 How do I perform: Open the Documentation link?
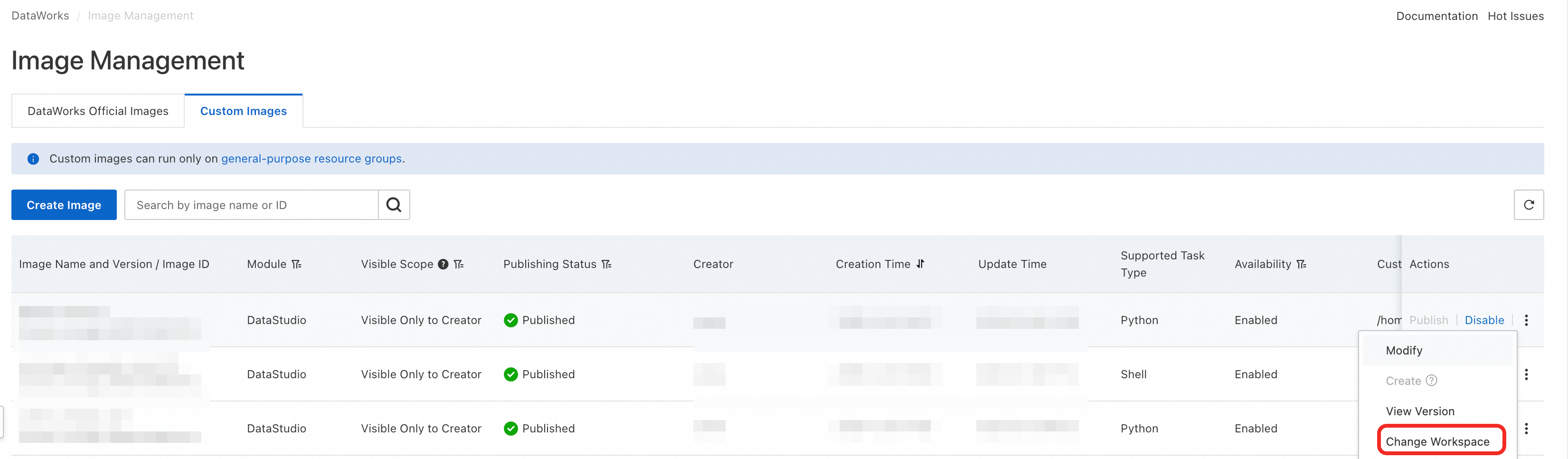pos(1436,16)
